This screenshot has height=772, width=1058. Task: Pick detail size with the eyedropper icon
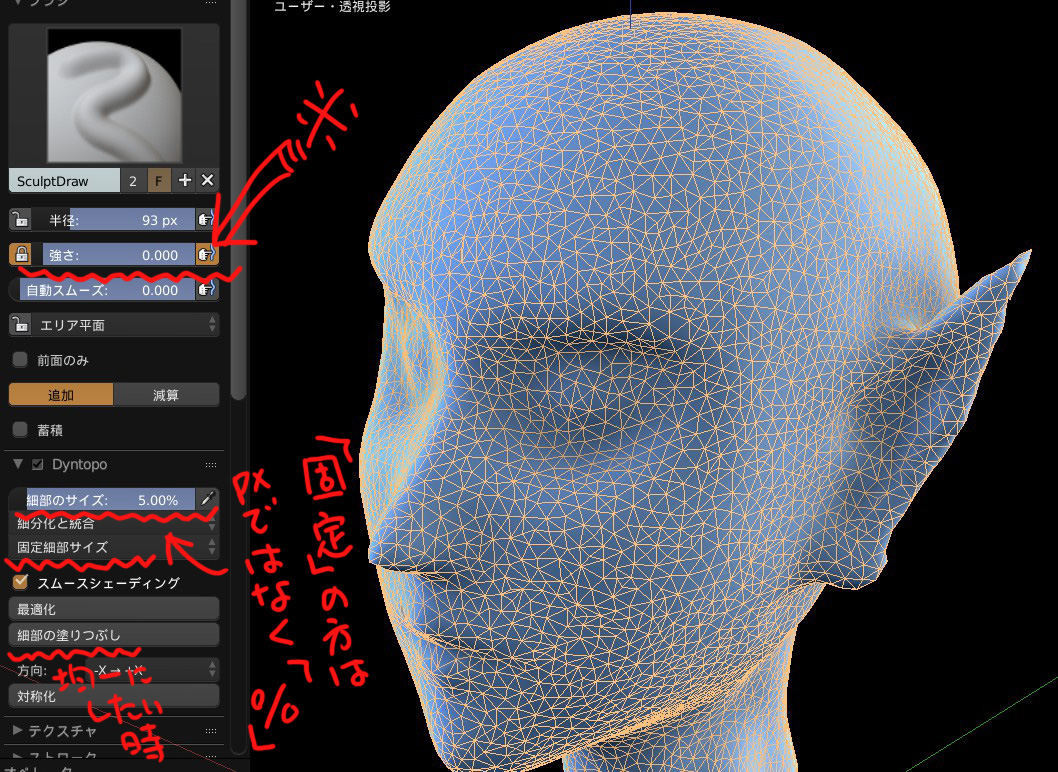(x=207, y=499)
